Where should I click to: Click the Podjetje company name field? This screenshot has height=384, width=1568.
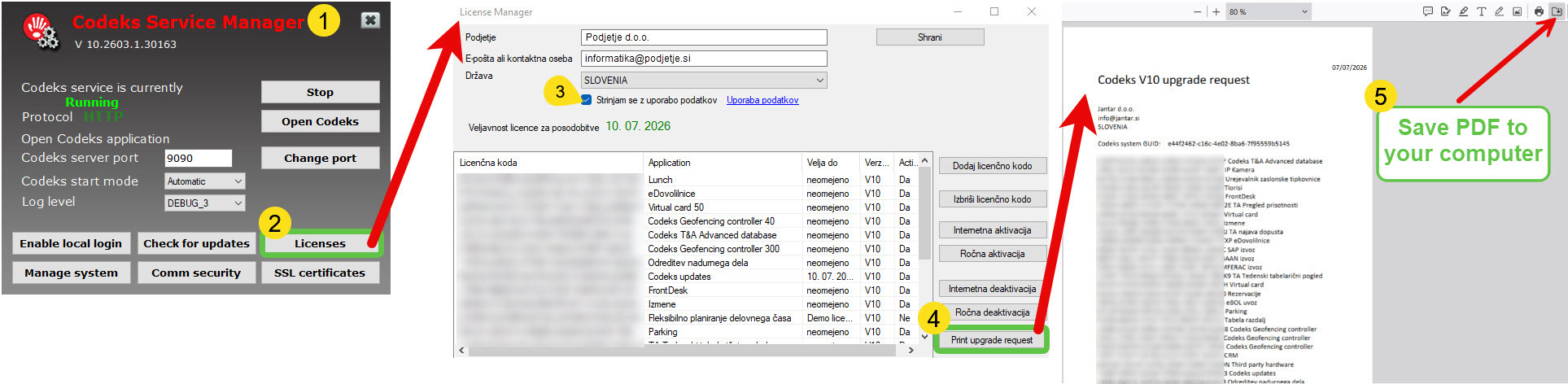pos(704,37)
